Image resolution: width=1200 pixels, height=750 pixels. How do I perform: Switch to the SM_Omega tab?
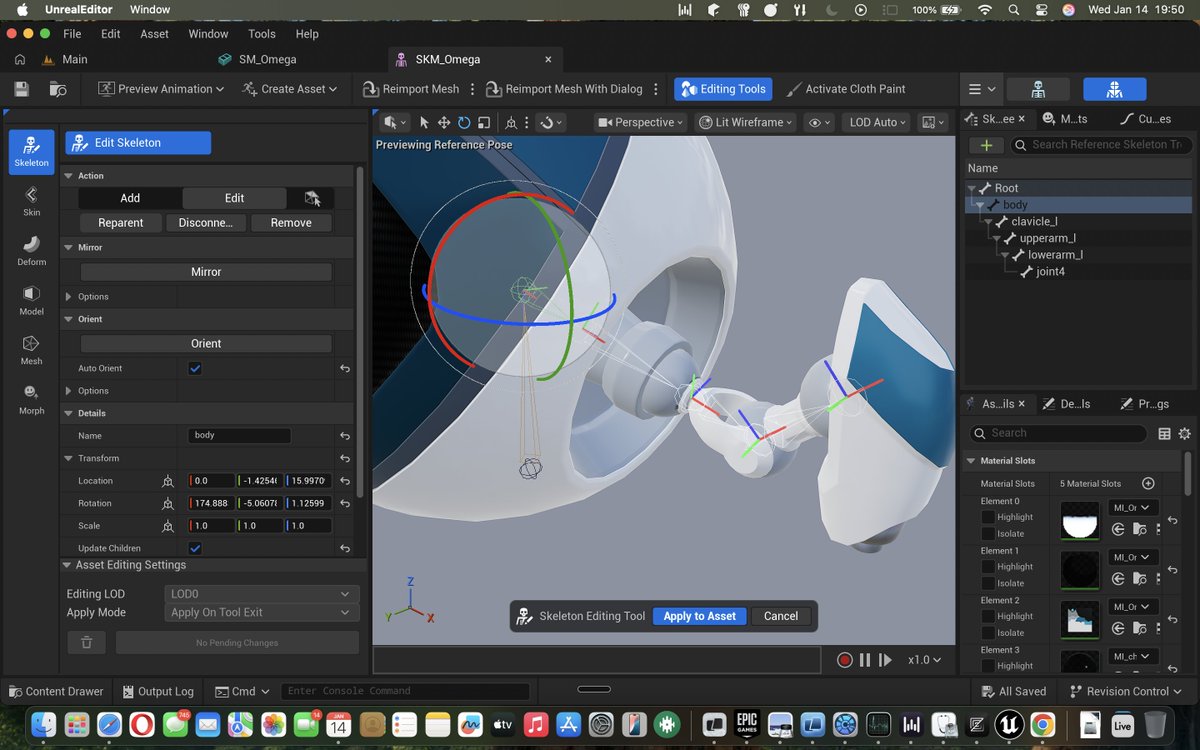pyautogui.click(x=267, y=59)
